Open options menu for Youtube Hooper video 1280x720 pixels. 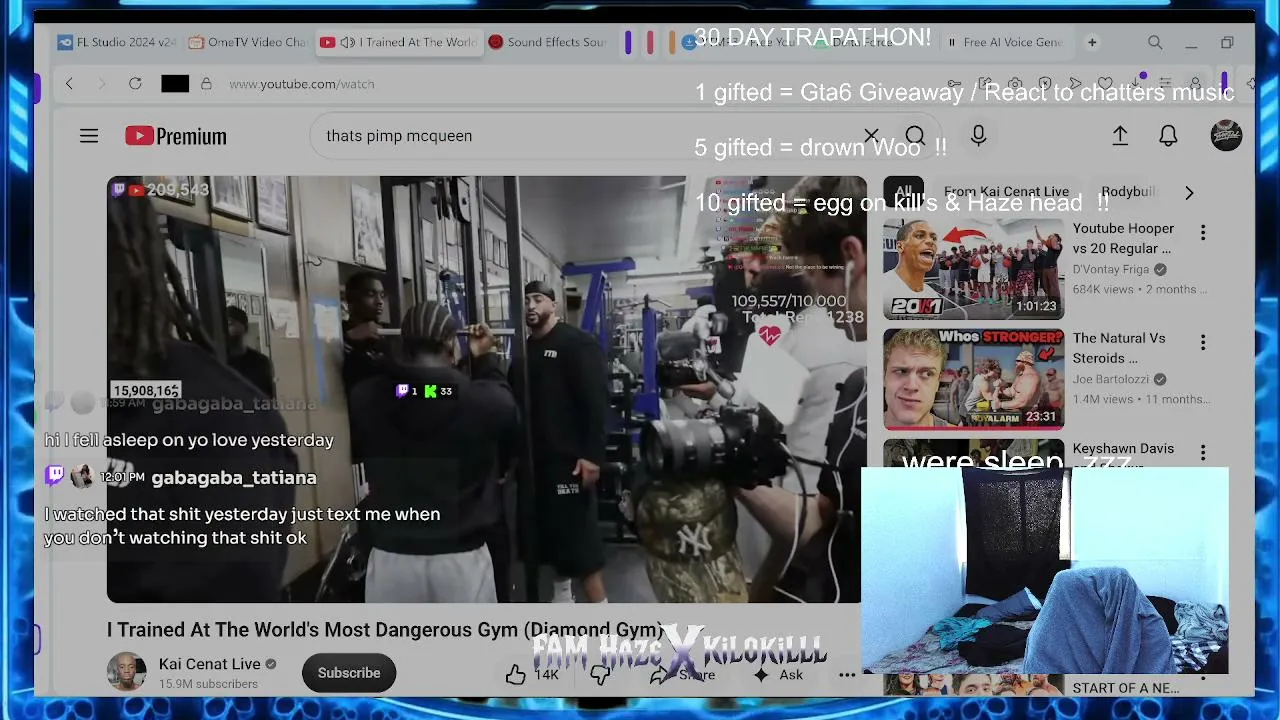tap(1203, 232)
